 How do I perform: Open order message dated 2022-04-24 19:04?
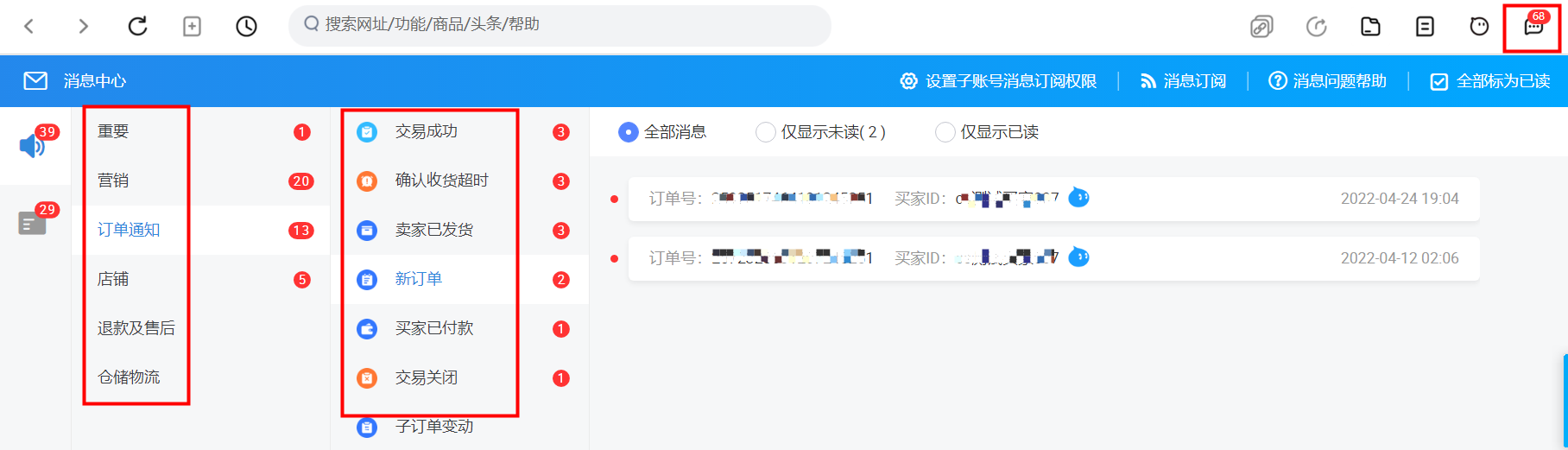(x=1053, y=199)
